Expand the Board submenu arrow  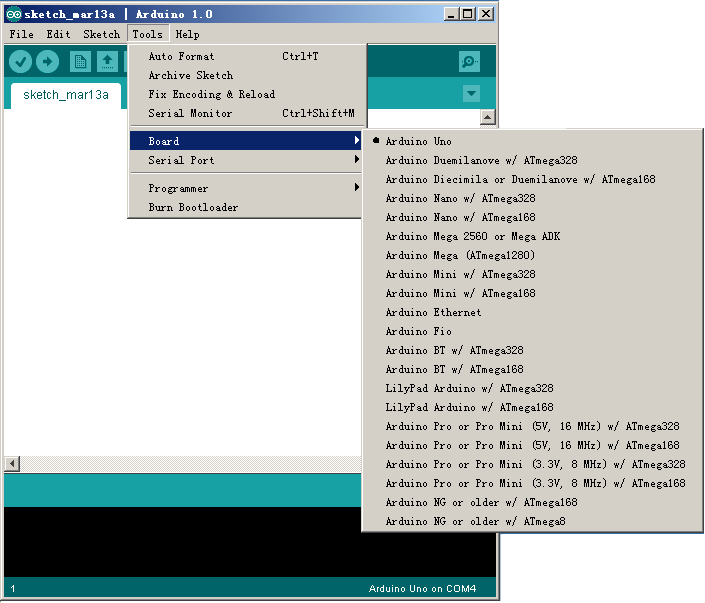tap(357, 140)
